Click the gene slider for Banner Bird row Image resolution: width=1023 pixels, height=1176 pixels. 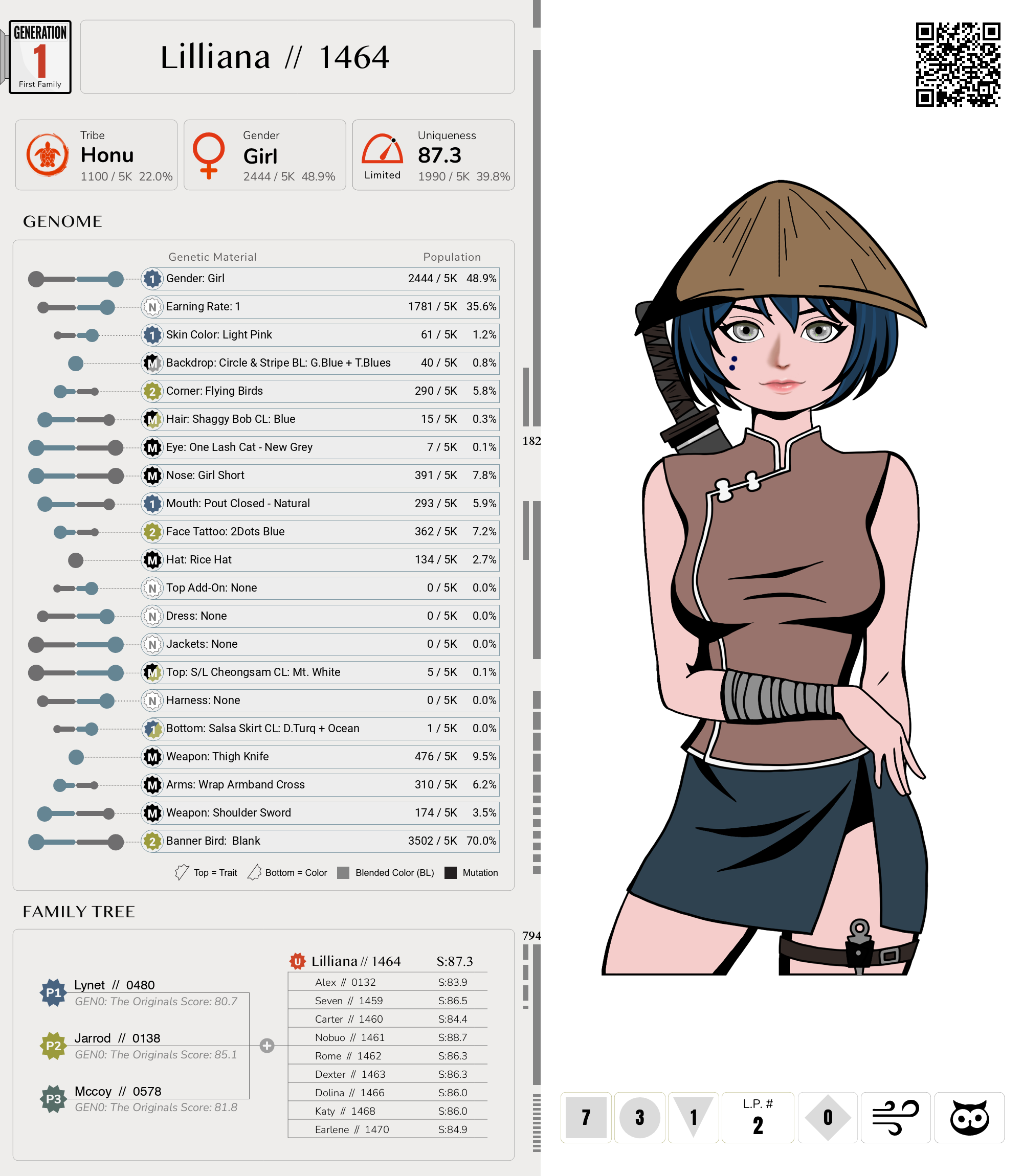click(x=75, y=842)
